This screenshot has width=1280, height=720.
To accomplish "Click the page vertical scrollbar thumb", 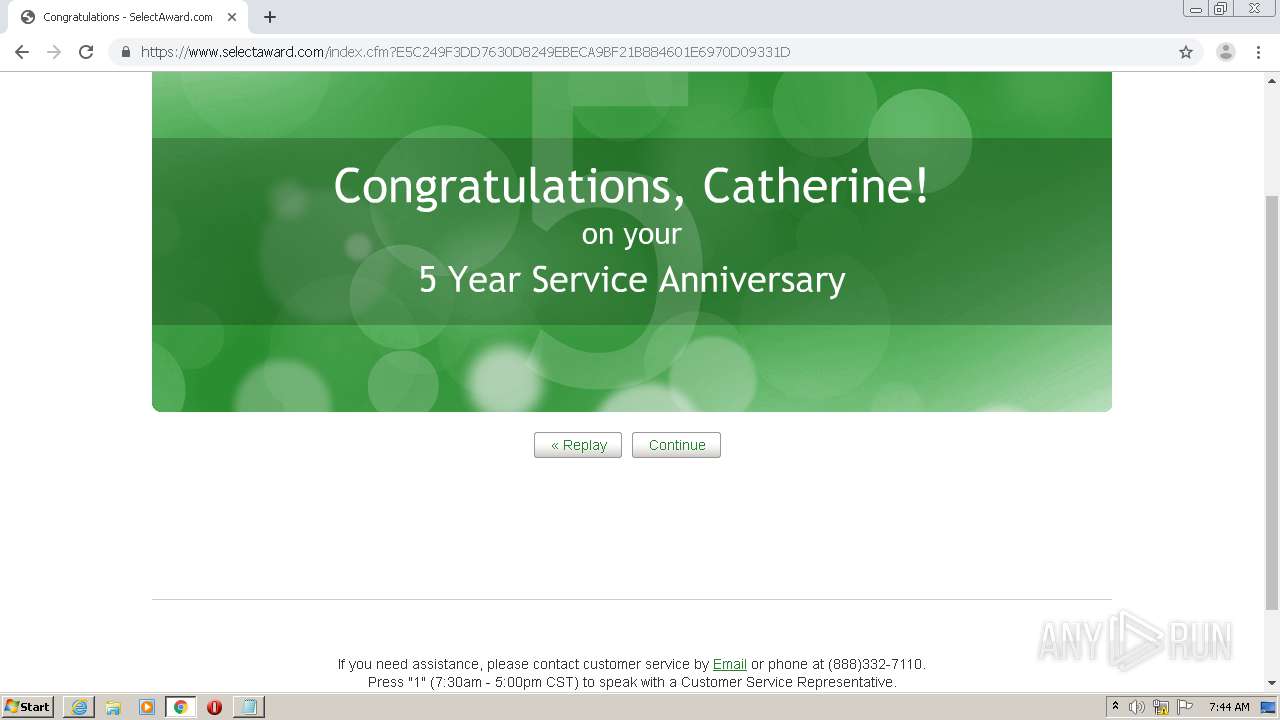I will [x=1272, y=402].
